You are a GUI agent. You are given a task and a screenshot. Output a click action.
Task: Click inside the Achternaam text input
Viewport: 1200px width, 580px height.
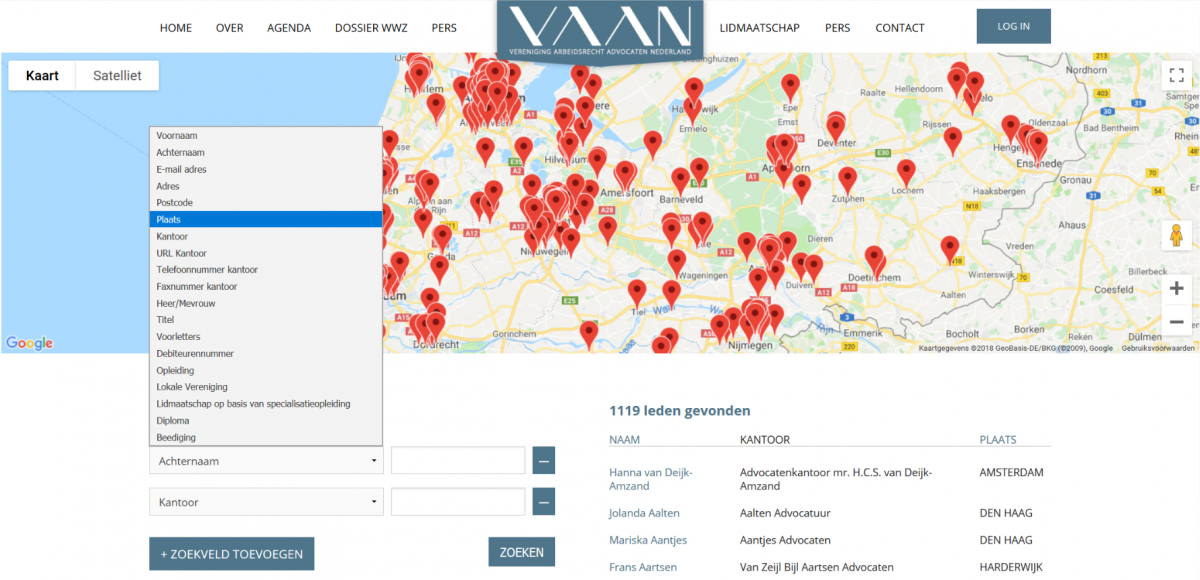[x=457, y=460]
